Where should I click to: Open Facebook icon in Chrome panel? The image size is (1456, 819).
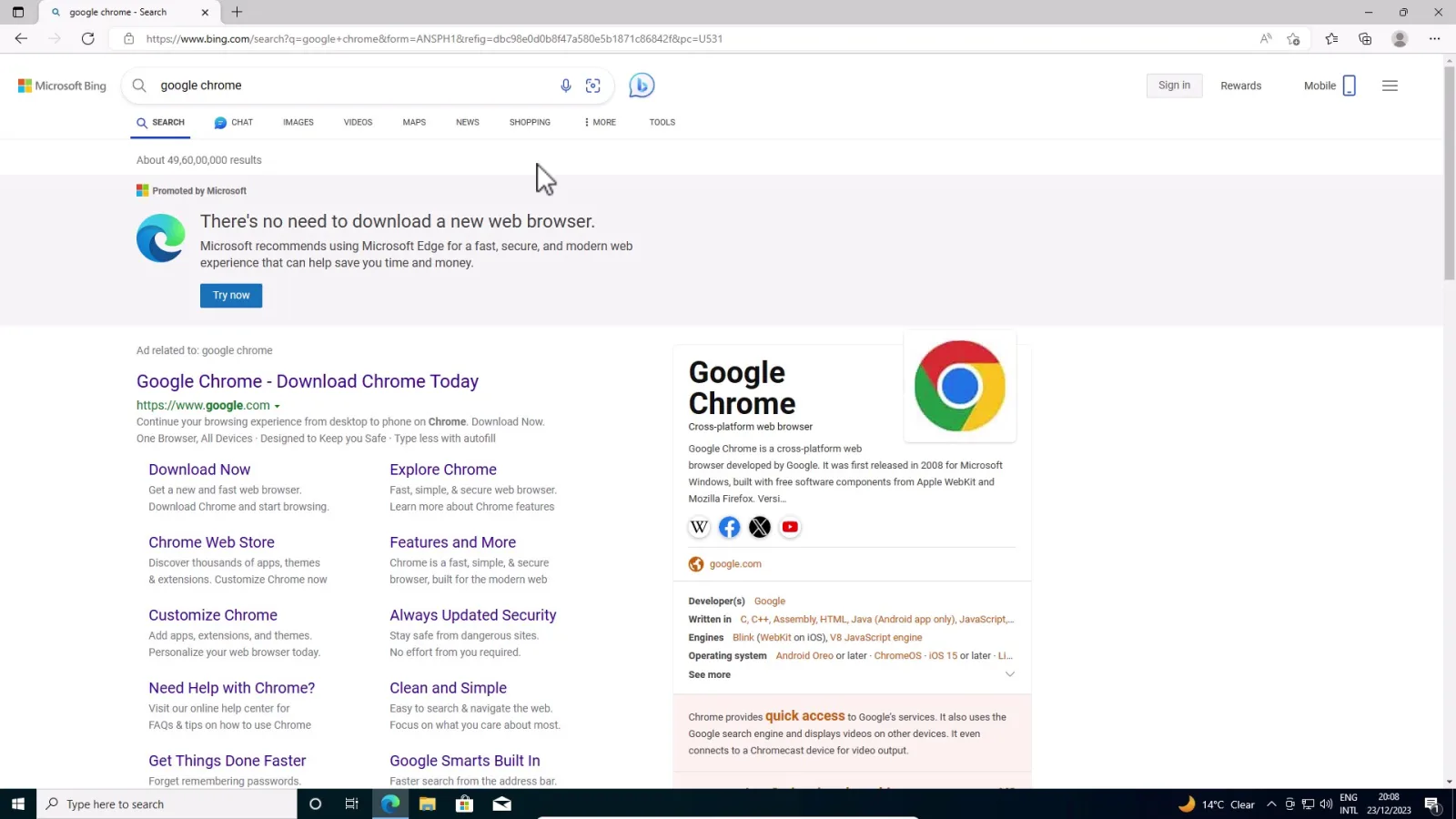[729, 527]
